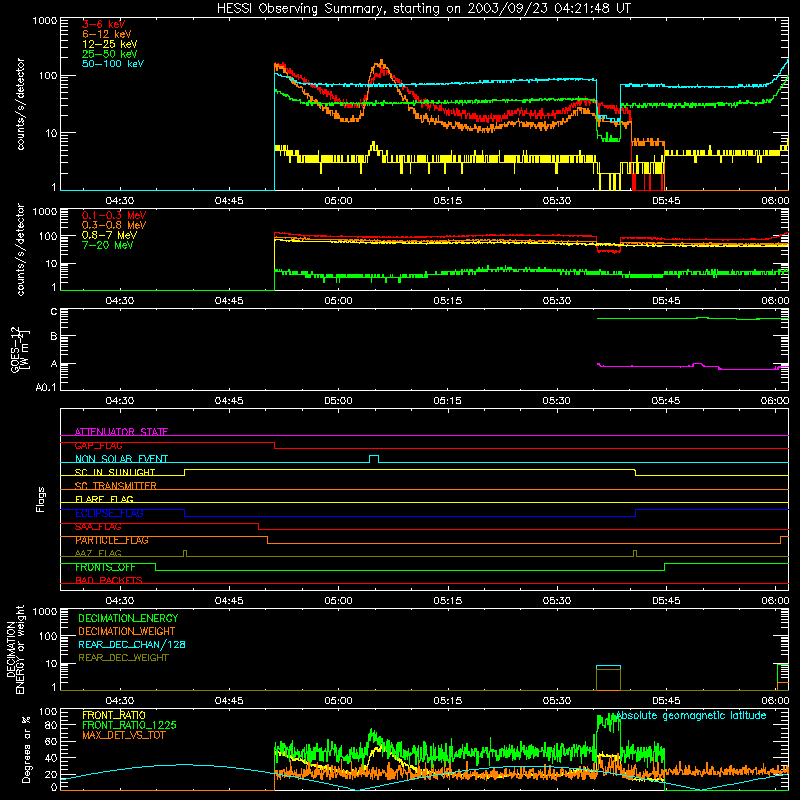Image resolution: width=800 pixels, height=800 pixels.
Task: Select the FLARE_FLAG label
Action: coord(104,499)
